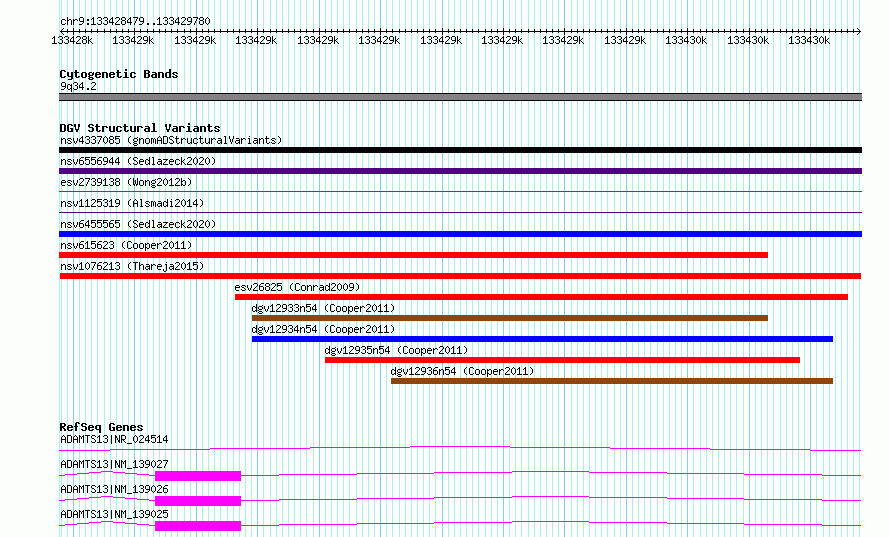This screenshot has width=890, height=537.
Task: Select the magenta exon of NM_139025
Action: (198, 526)
